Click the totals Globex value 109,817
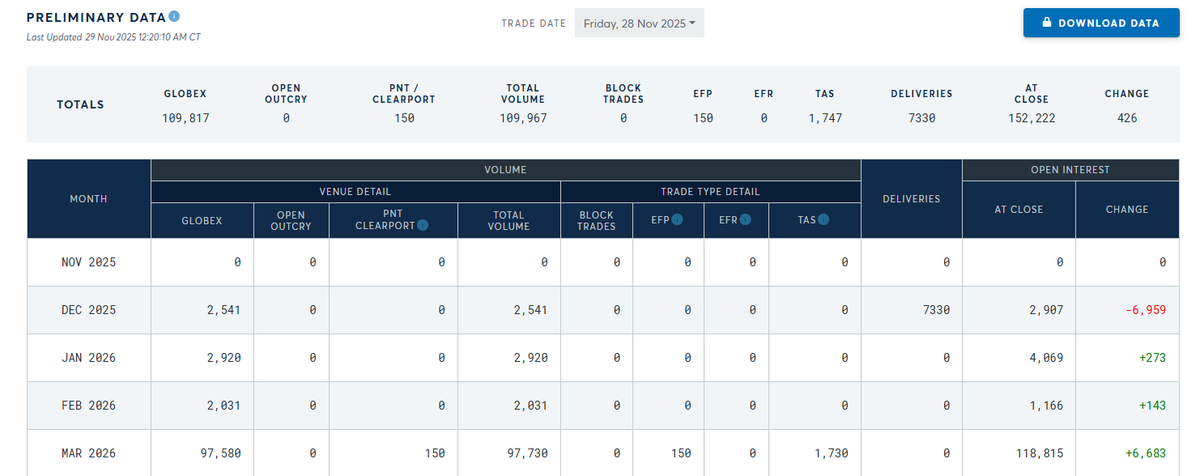 click(185, 118)
